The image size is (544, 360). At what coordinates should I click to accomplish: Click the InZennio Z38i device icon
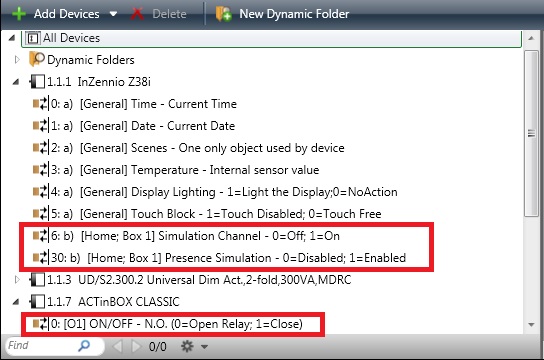37,82
